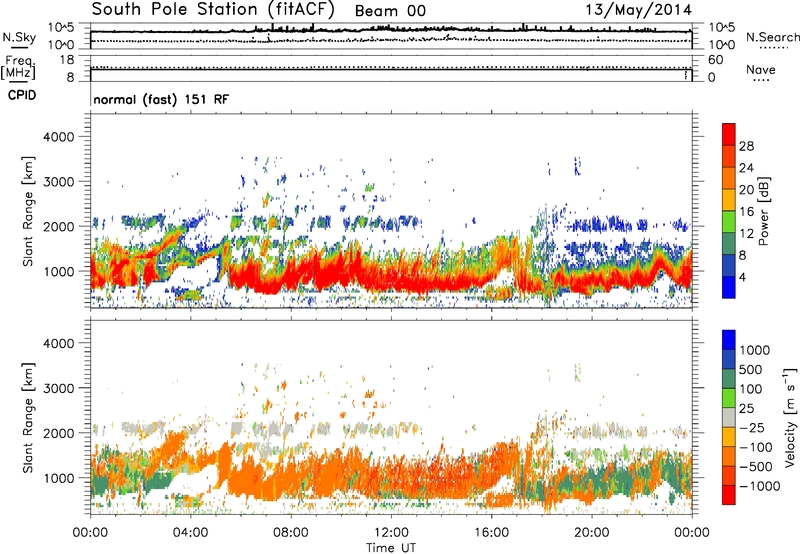Click the "Time UT" axis title
Image resolution: width=800 pixels, height=554 pixels.
click(391, 547)
